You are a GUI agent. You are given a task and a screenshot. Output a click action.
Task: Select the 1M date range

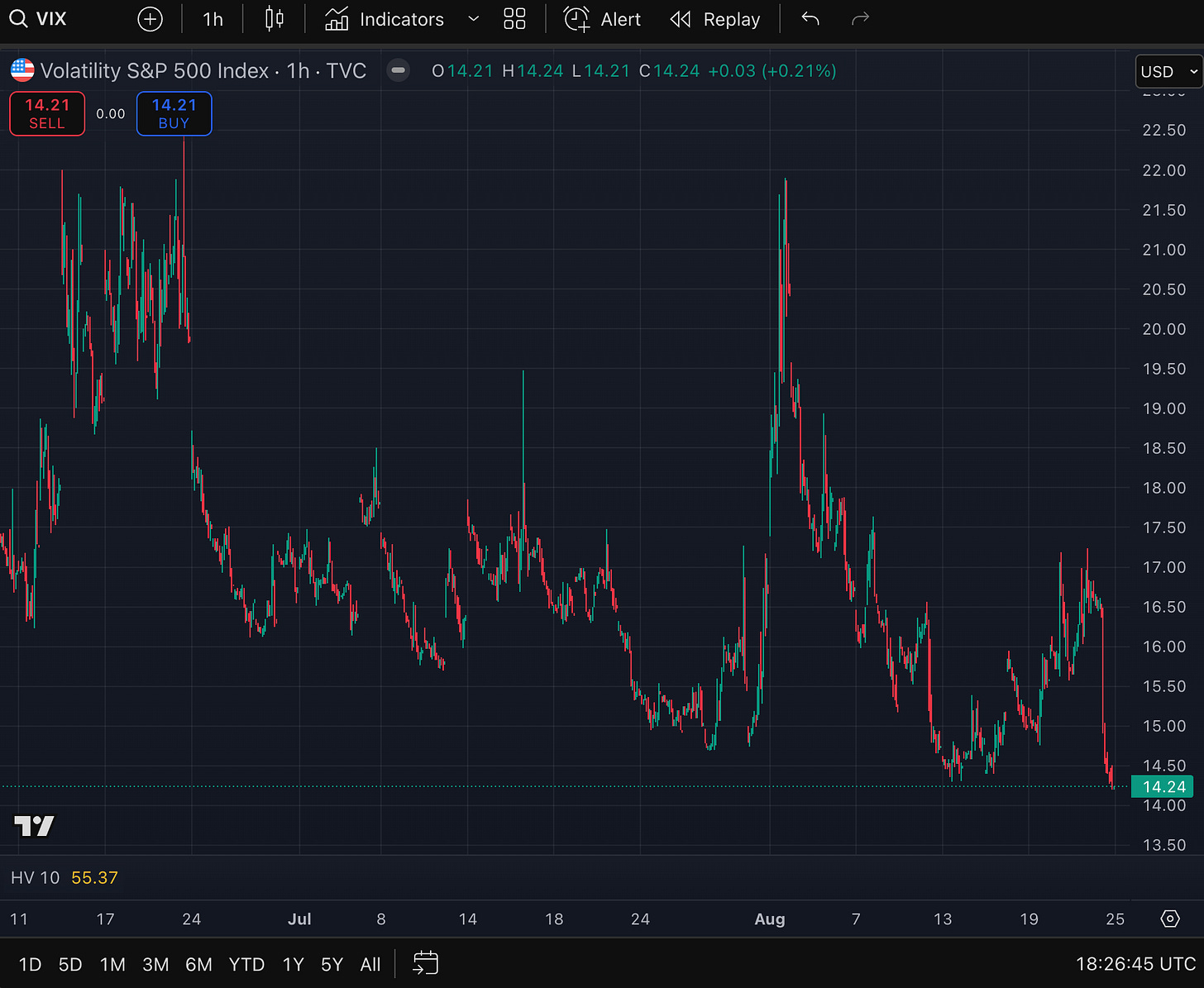click(x=112, y=964)
